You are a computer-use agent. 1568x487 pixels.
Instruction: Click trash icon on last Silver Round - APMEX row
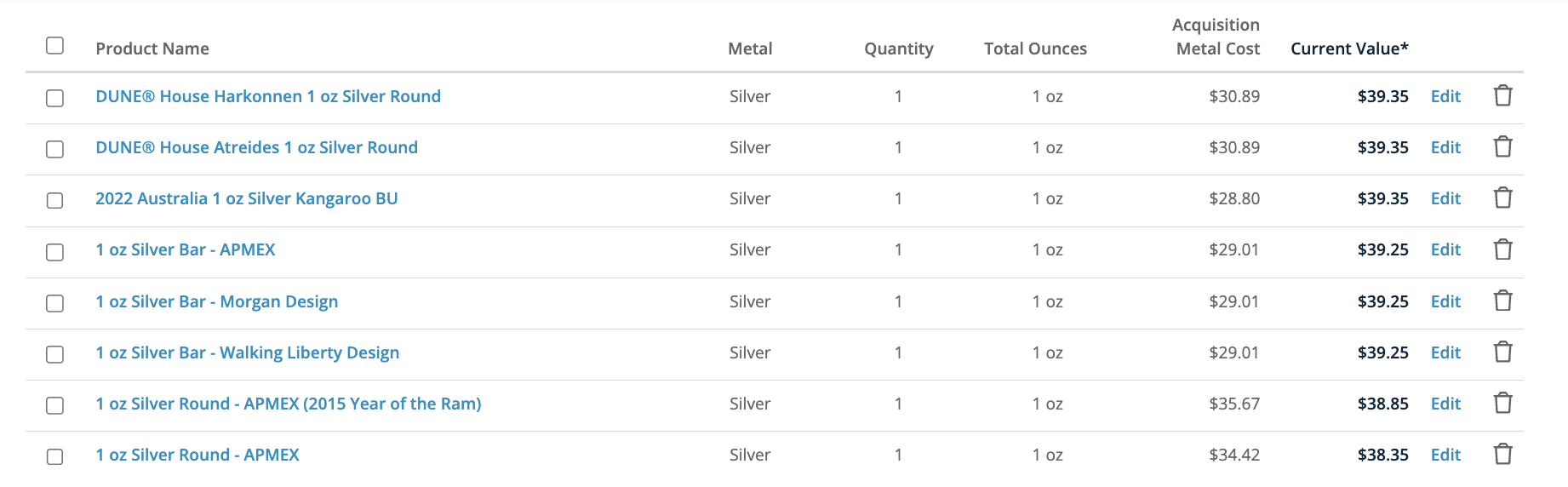(x=1503, y=454)
